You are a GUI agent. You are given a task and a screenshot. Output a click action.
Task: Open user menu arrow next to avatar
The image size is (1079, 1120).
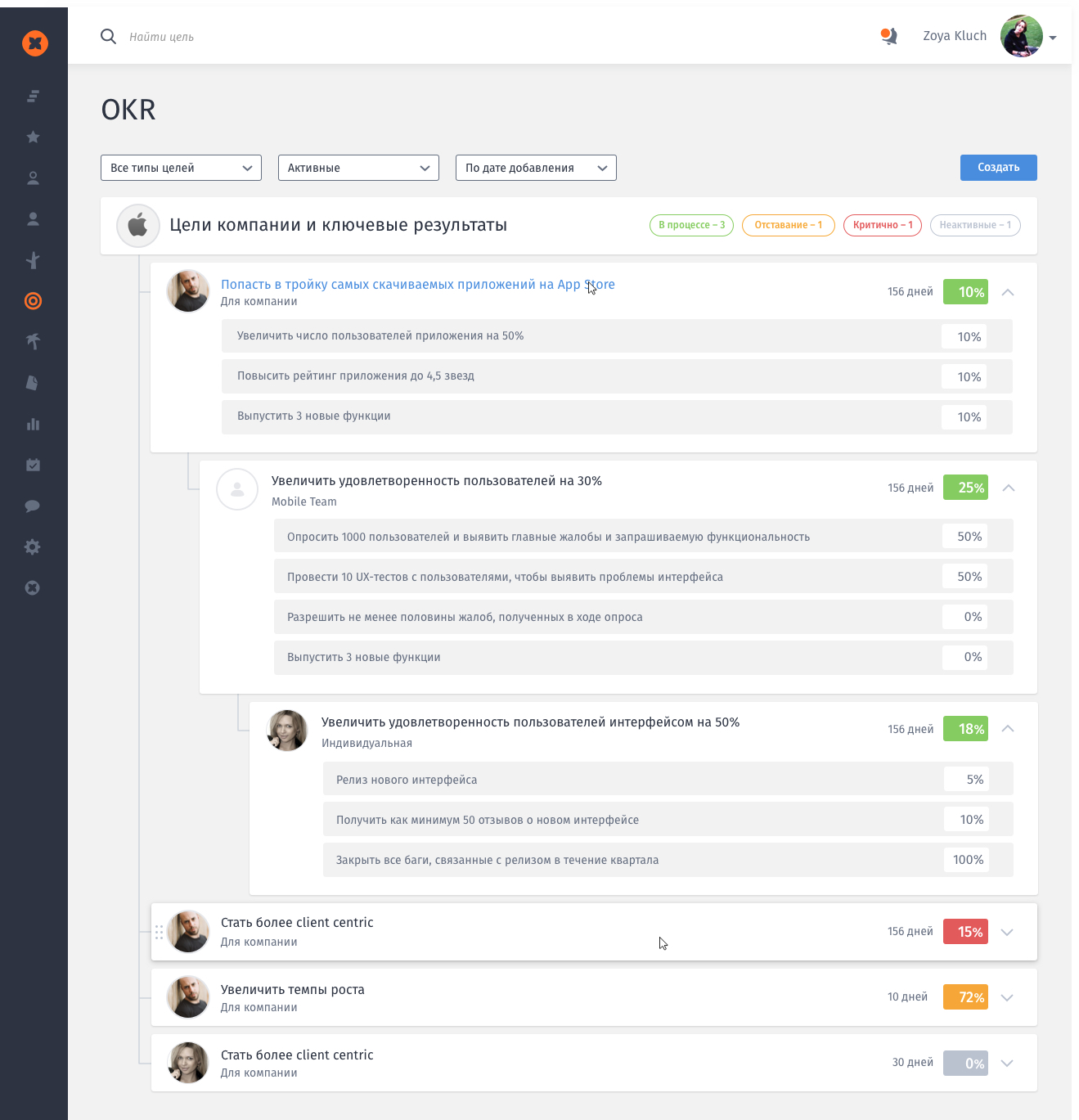(x=1053, y=38)
